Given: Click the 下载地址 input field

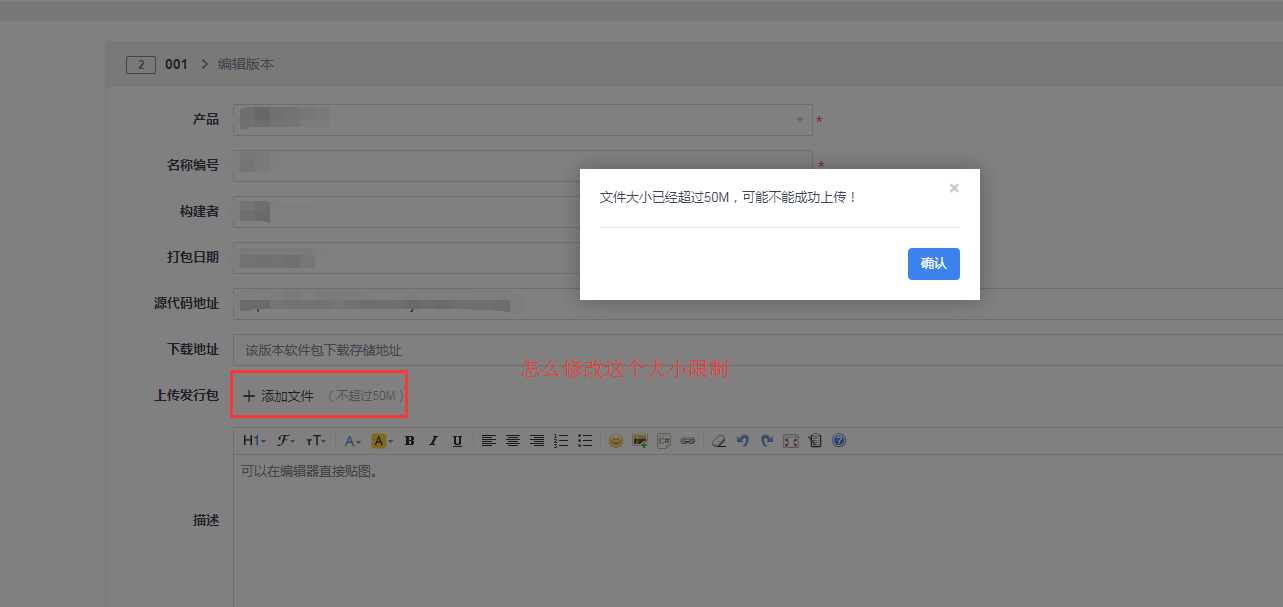Looking at the screenshot, I should point(758,350).
